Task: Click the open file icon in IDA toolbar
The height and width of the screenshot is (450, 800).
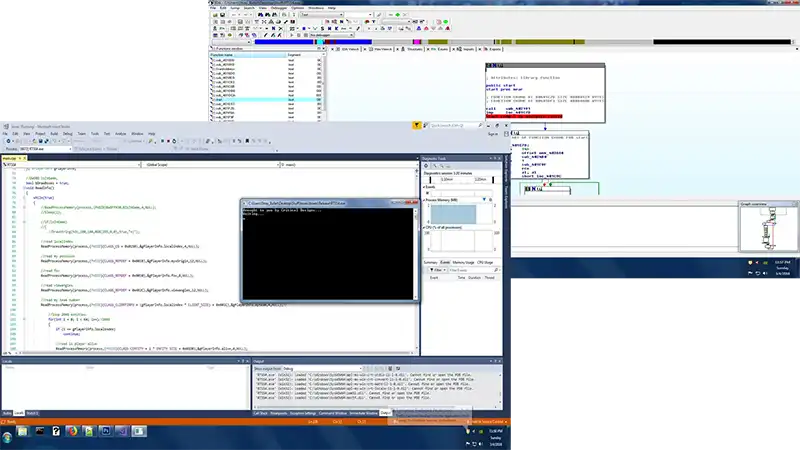Action: click(x=215, y=15)
